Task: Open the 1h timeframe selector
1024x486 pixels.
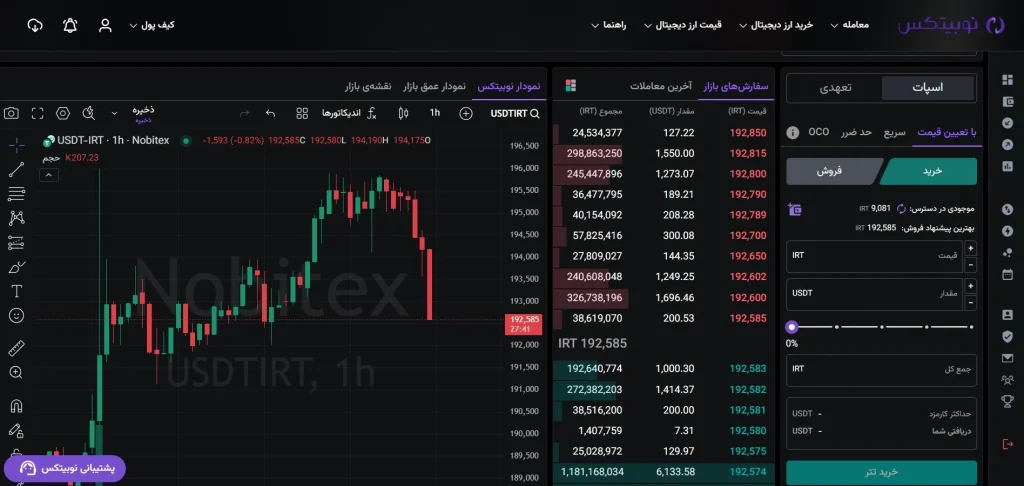Action: point(434,113)
